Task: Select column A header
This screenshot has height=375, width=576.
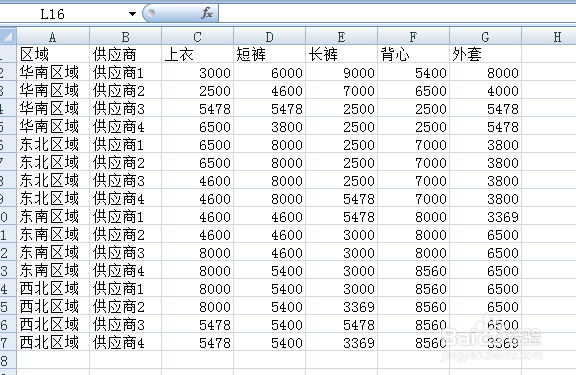Action: click(53, 37)
